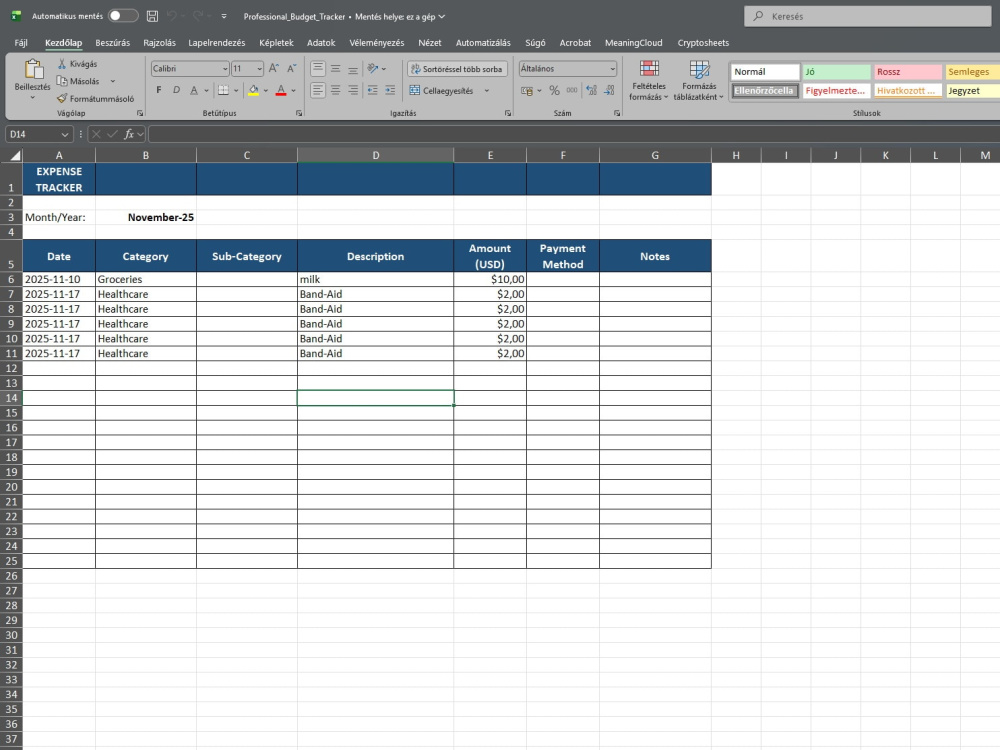Select column D header

point(376,155)
